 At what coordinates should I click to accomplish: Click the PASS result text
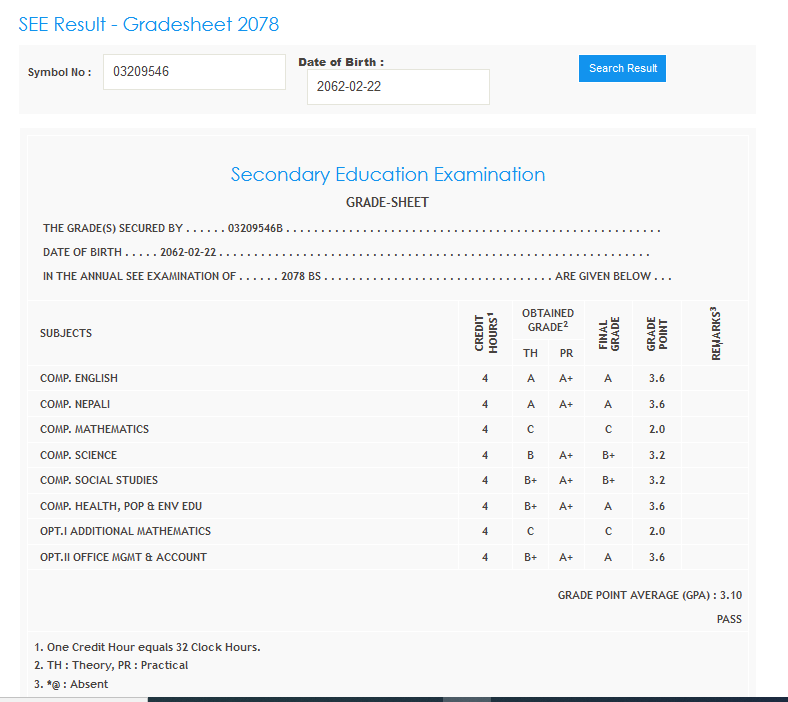click(x=729, y=619)
